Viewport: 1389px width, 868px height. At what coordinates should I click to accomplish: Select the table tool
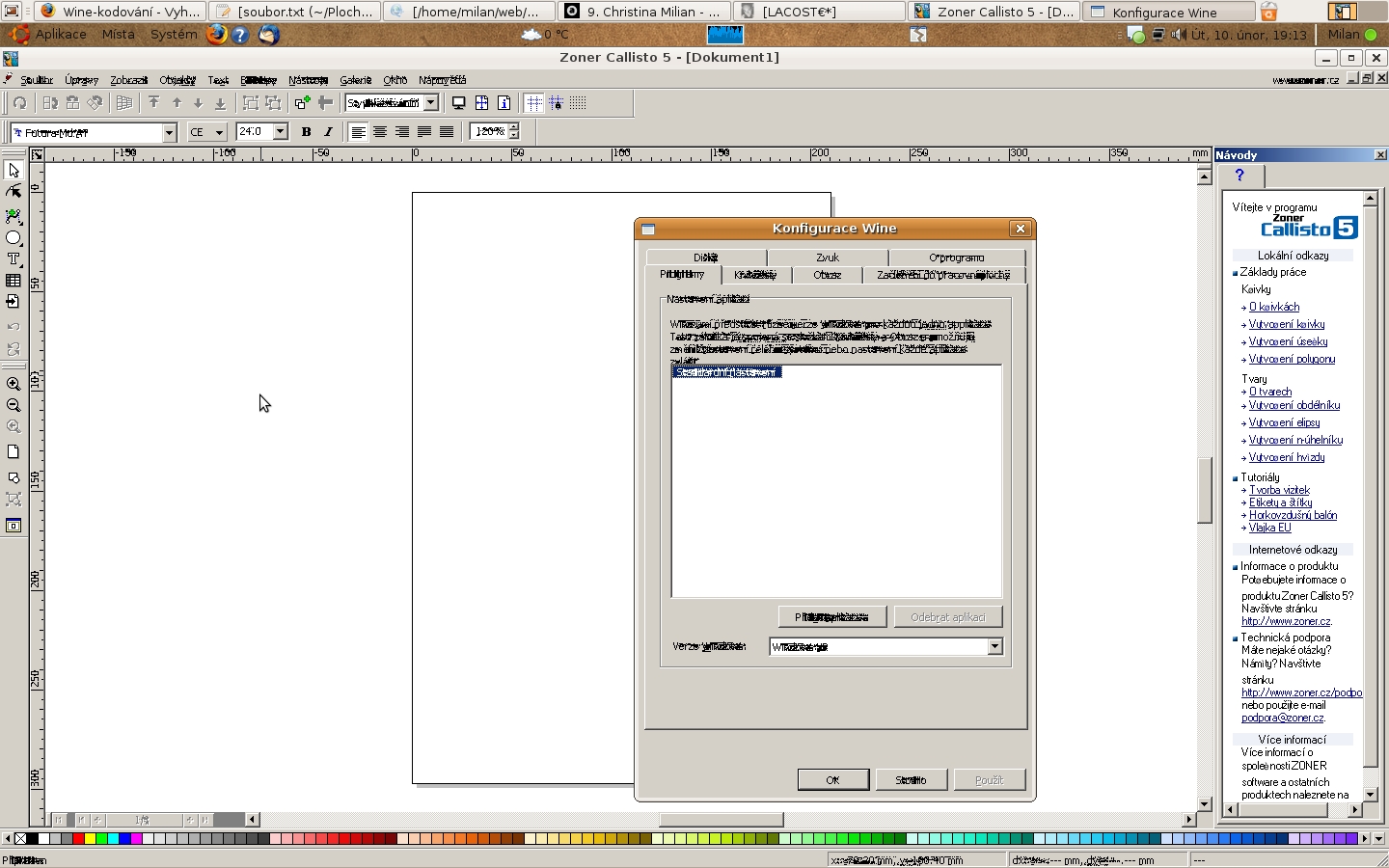14,281
